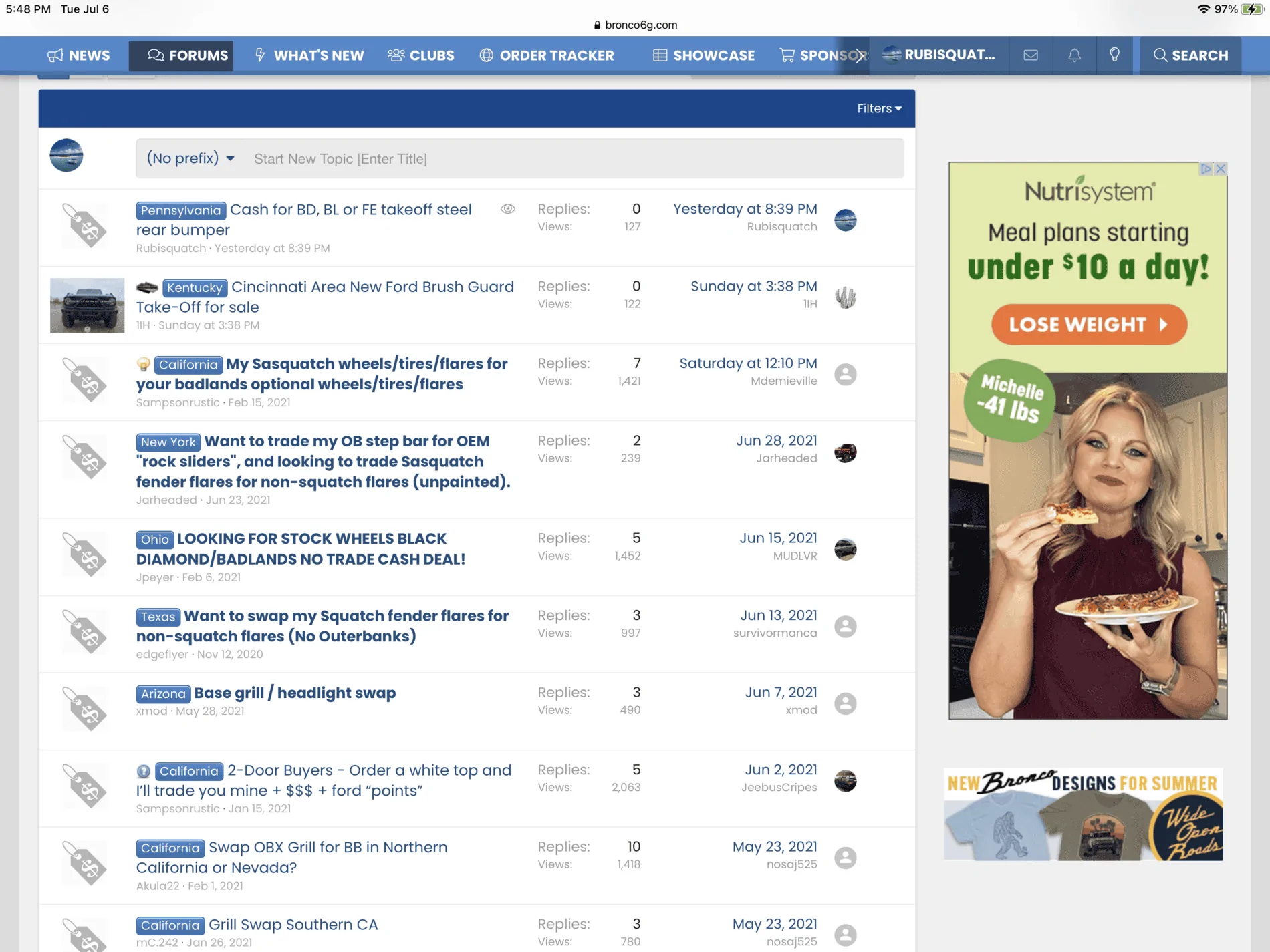This screenshot has width=1270, height=952.
Task: Open the What's New tab
Action: pos(309,55)
